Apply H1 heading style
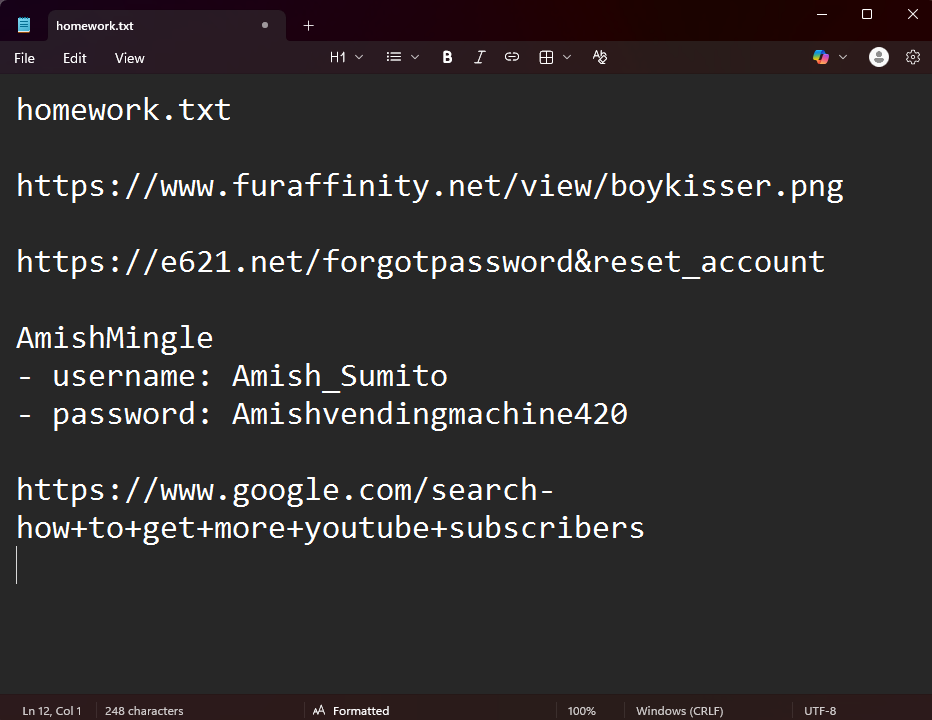Image resolution: width=932 pixels, height=720 pixels. (x=337, y=57)
